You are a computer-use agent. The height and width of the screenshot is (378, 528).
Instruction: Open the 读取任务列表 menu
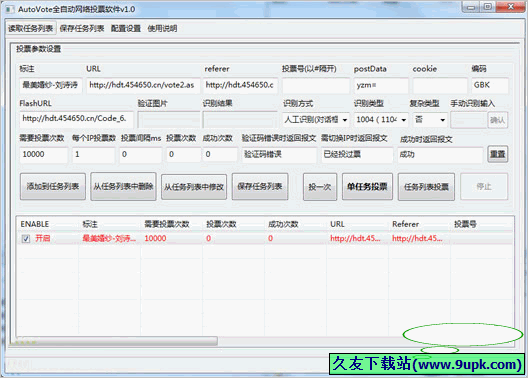point(31,29)
